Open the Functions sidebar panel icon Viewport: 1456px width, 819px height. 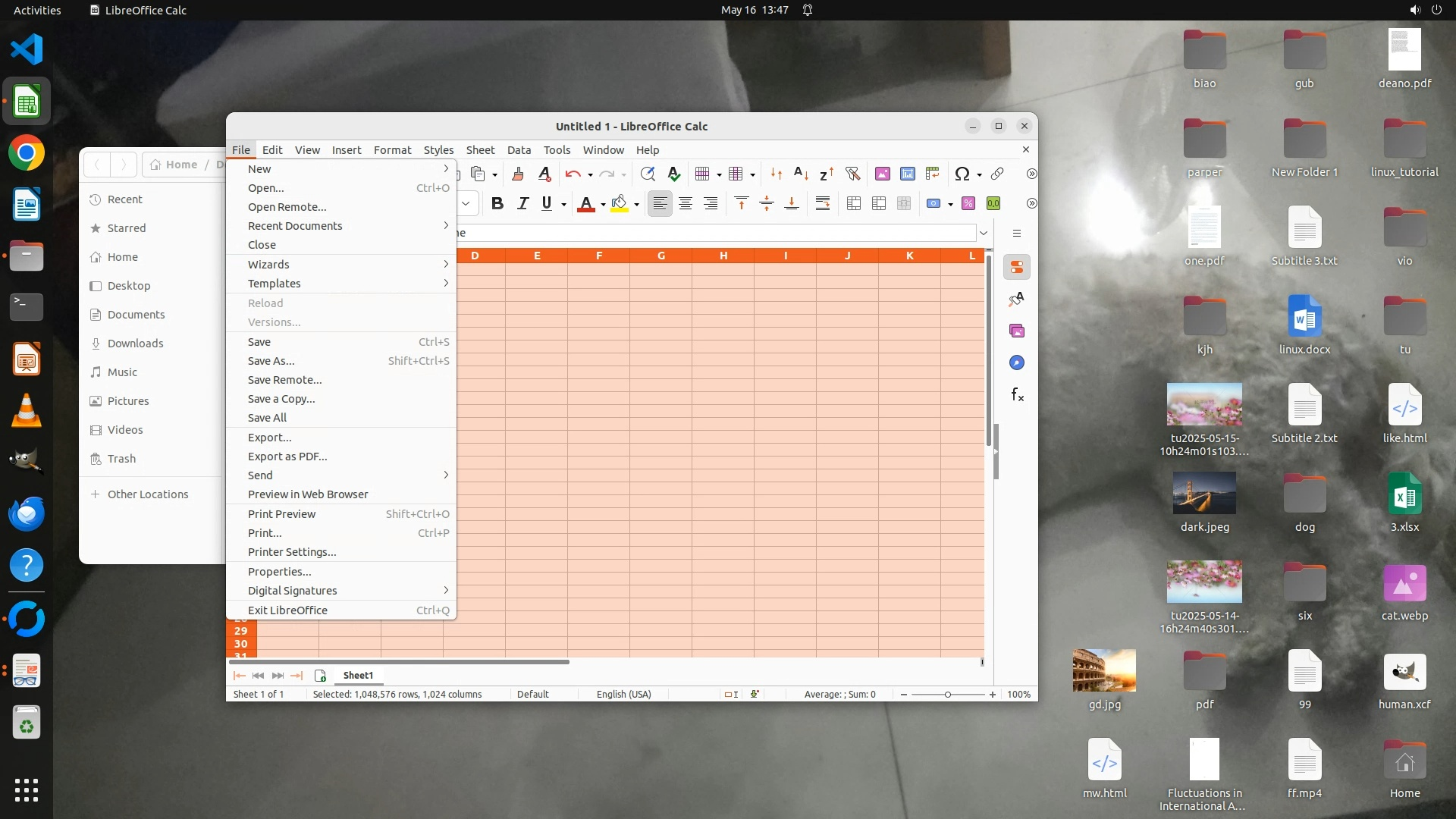pos(1017,394)
